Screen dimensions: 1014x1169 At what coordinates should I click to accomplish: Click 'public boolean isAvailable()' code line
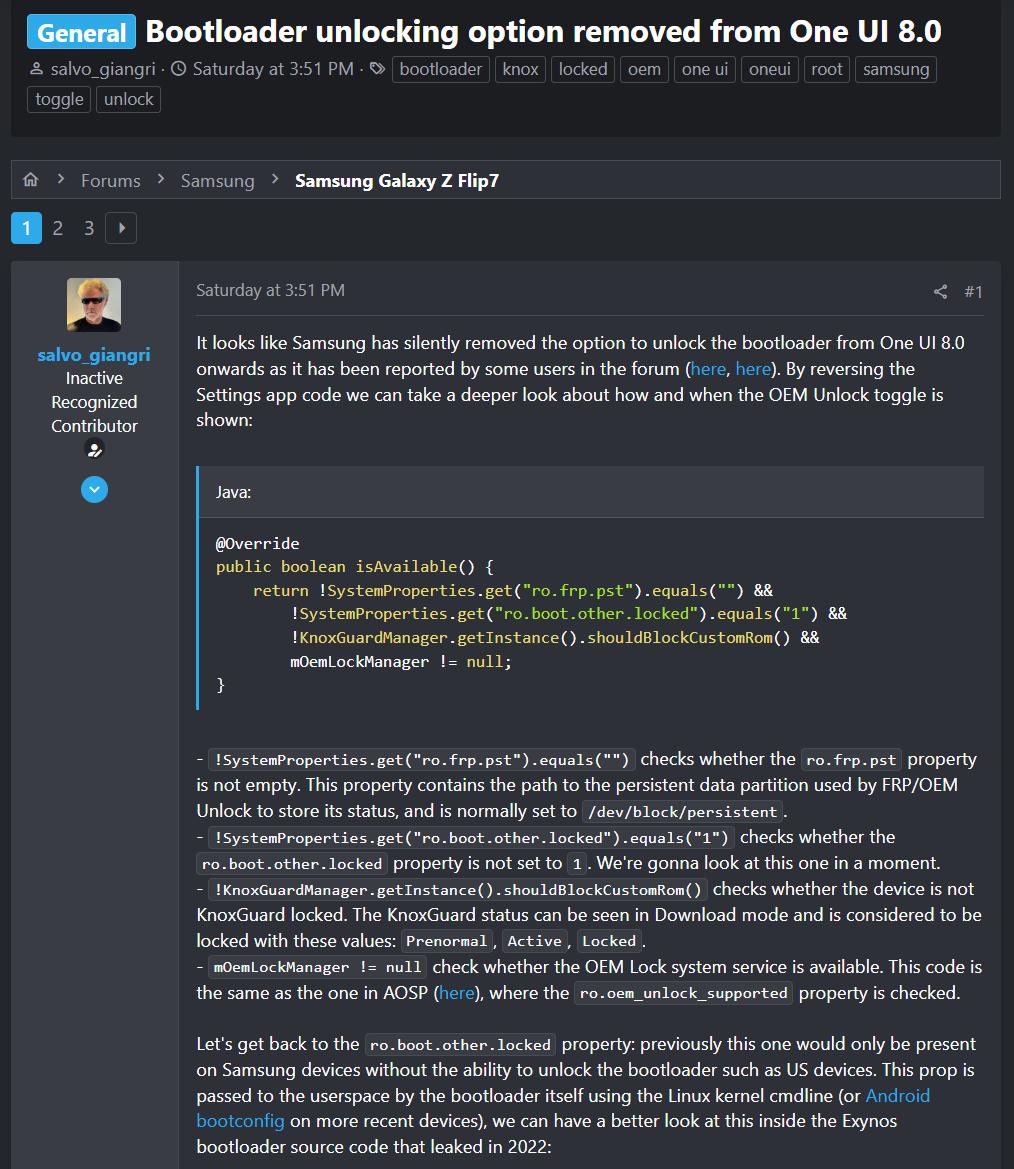tap(354, 567)
